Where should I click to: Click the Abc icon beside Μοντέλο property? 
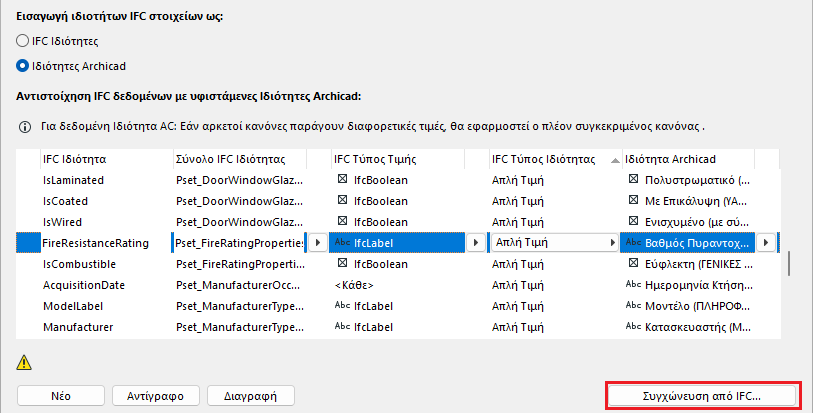click(633, 306)
